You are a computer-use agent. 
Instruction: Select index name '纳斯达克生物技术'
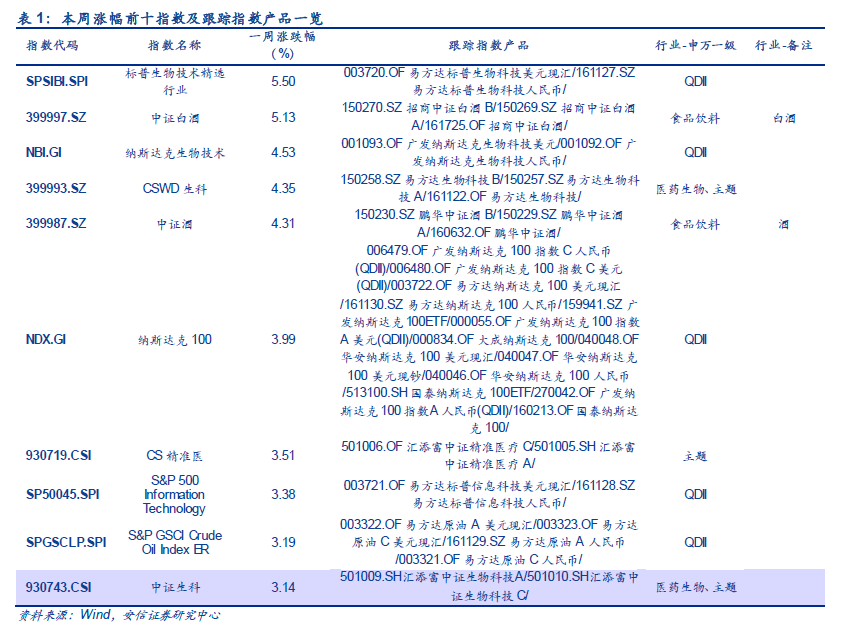click(175, 153)
